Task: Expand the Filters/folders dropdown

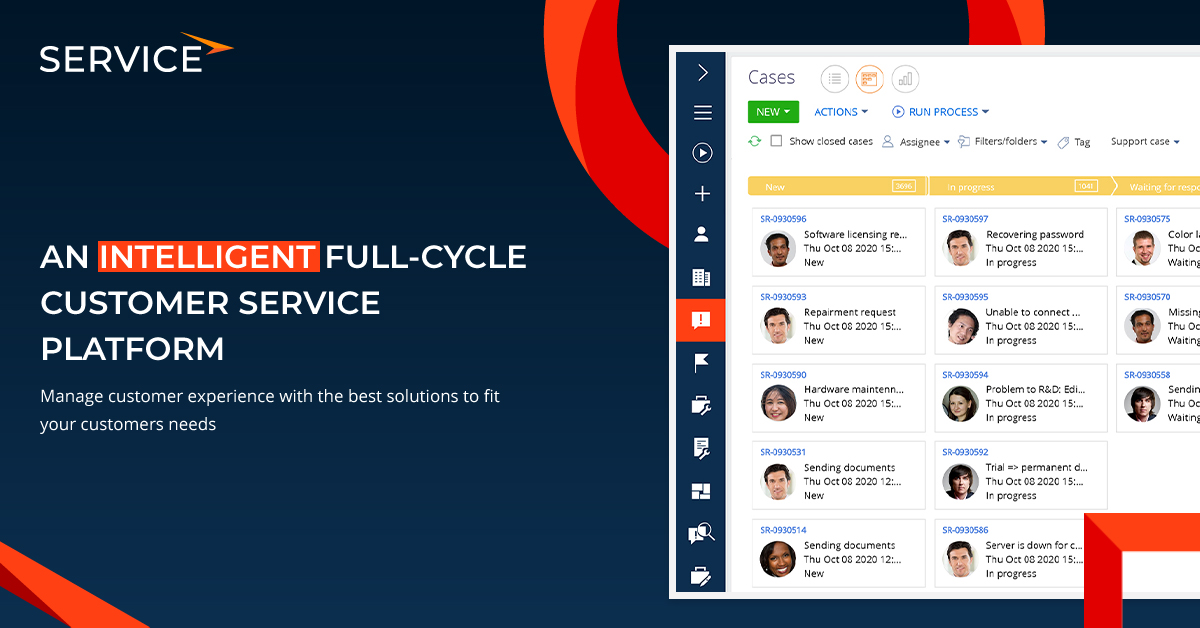Action: (x=1002, y=141)
